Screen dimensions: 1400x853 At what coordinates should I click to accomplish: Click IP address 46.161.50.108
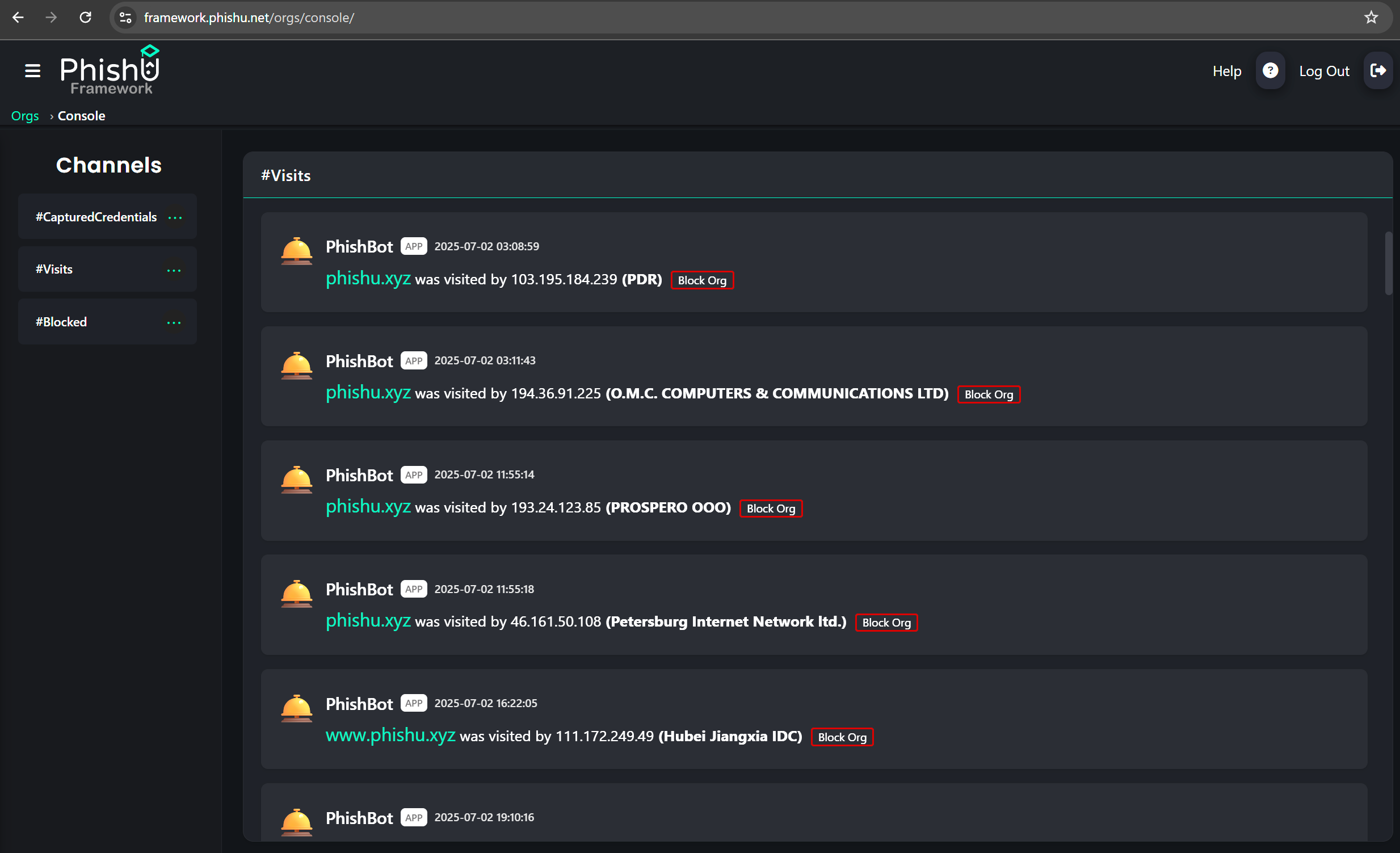point(556,621)
